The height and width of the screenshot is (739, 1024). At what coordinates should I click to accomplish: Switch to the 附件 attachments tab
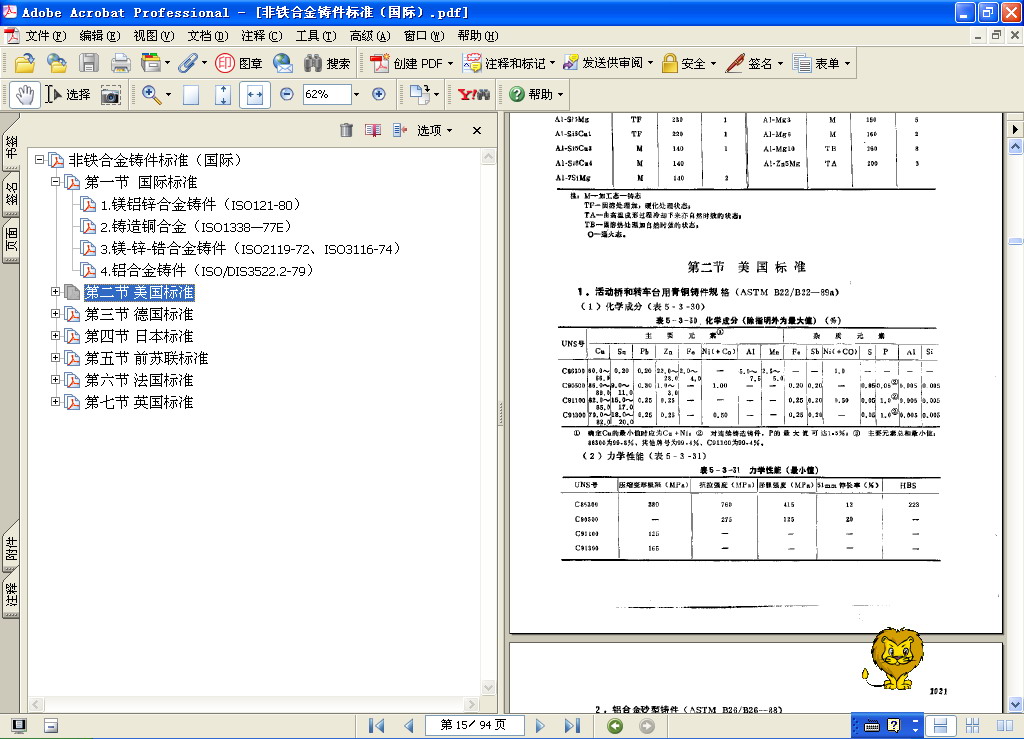11,547
